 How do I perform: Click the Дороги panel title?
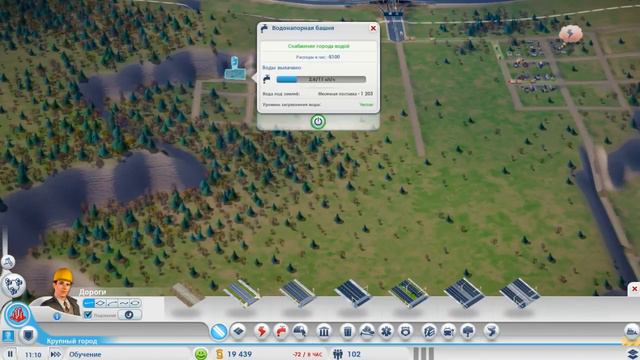pyautogui.click(x=92, y=292)
